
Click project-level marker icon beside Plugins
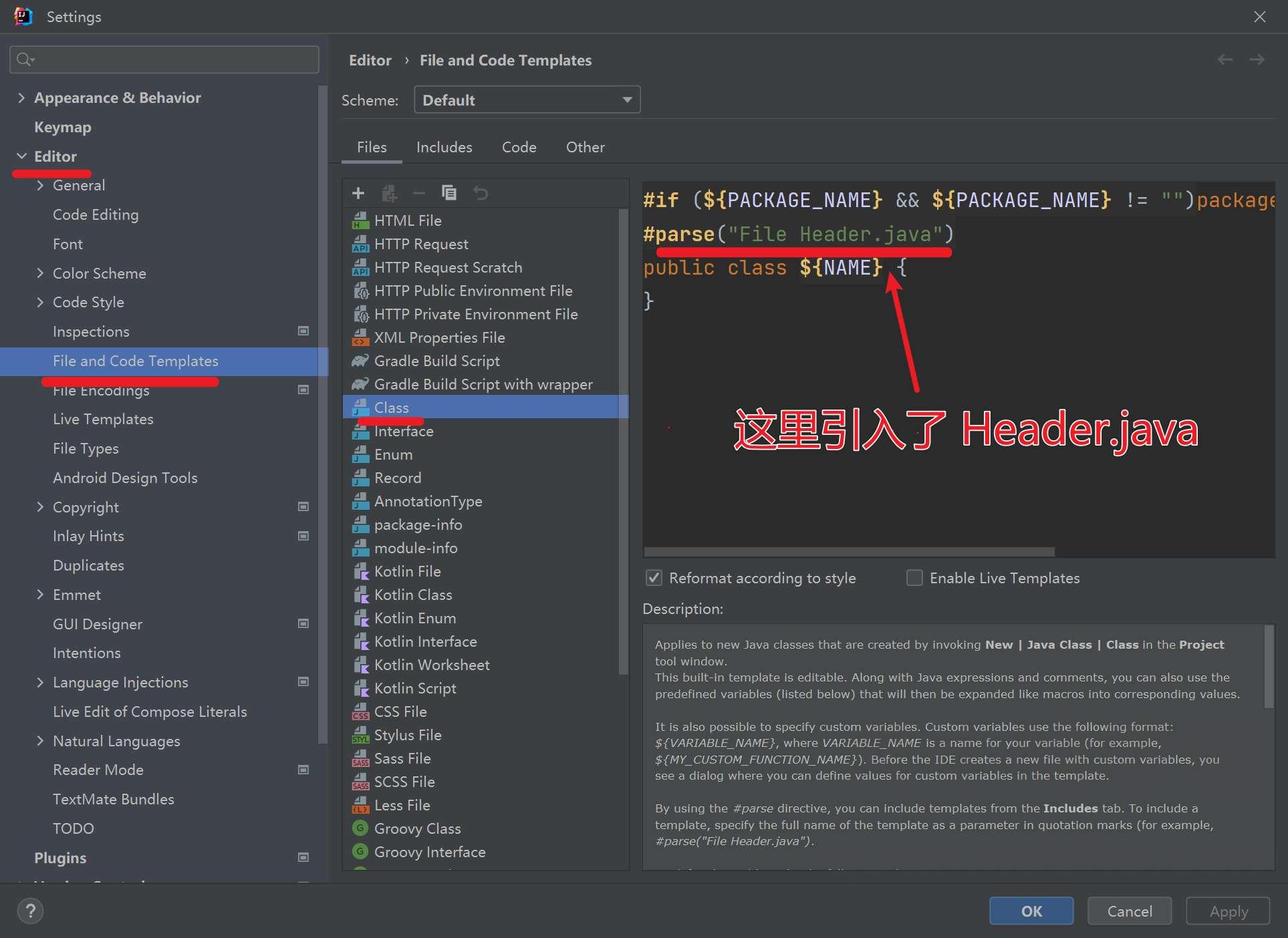point(303,858)
